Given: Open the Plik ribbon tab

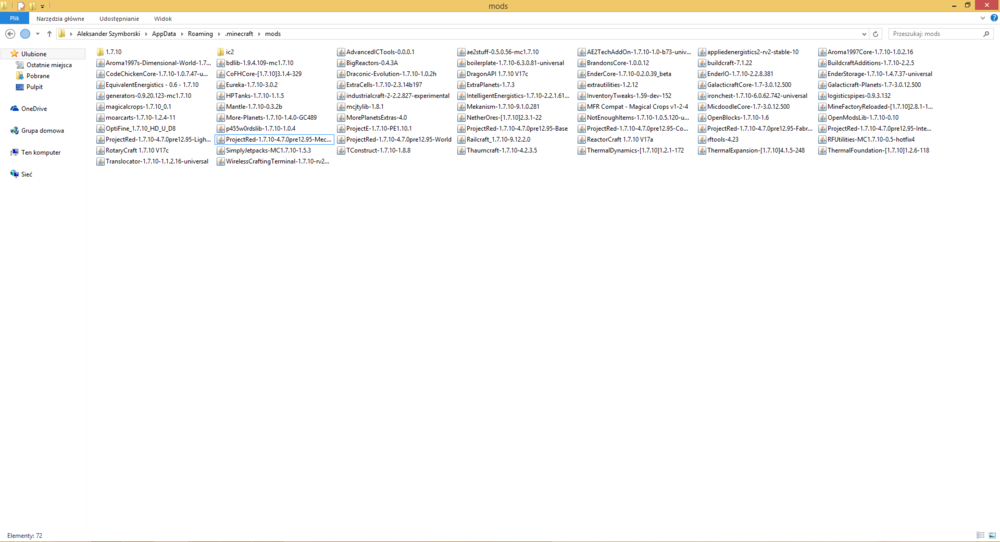Looking at the screenshot, I should (14, 18).
